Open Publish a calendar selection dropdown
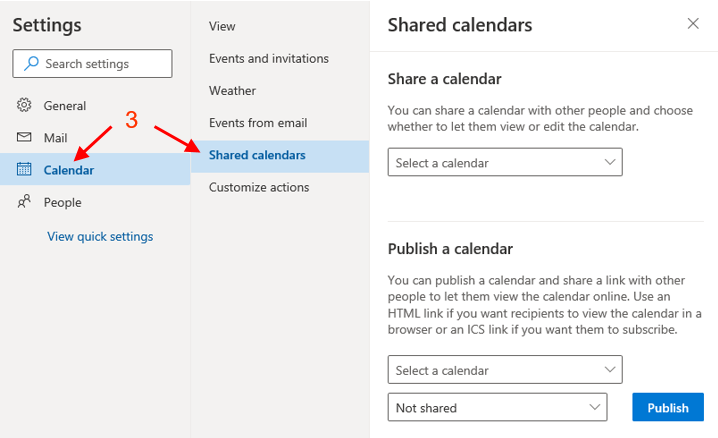718x438 pixels. pos(505,370)
